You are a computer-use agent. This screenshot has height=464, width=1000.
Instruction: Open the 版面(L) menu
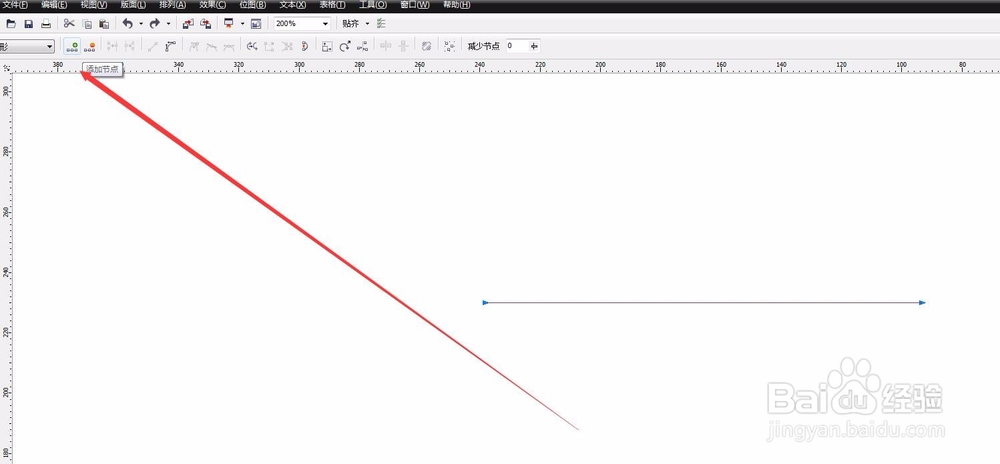133,4
